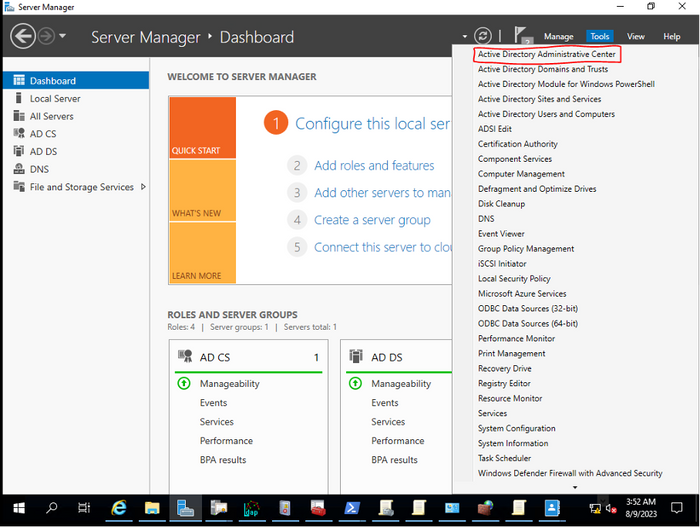700x527 pixels.
Task: Open Registry Editor from Tools menu
Action: tap(504, 383)
